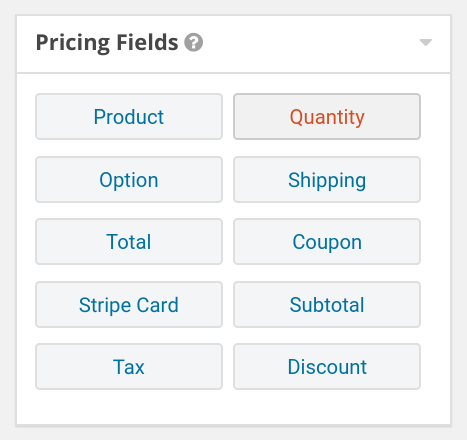This screenshot has width=467, height=440.
Task: Click the Discount button beside Tax
Action: point(327,367)
